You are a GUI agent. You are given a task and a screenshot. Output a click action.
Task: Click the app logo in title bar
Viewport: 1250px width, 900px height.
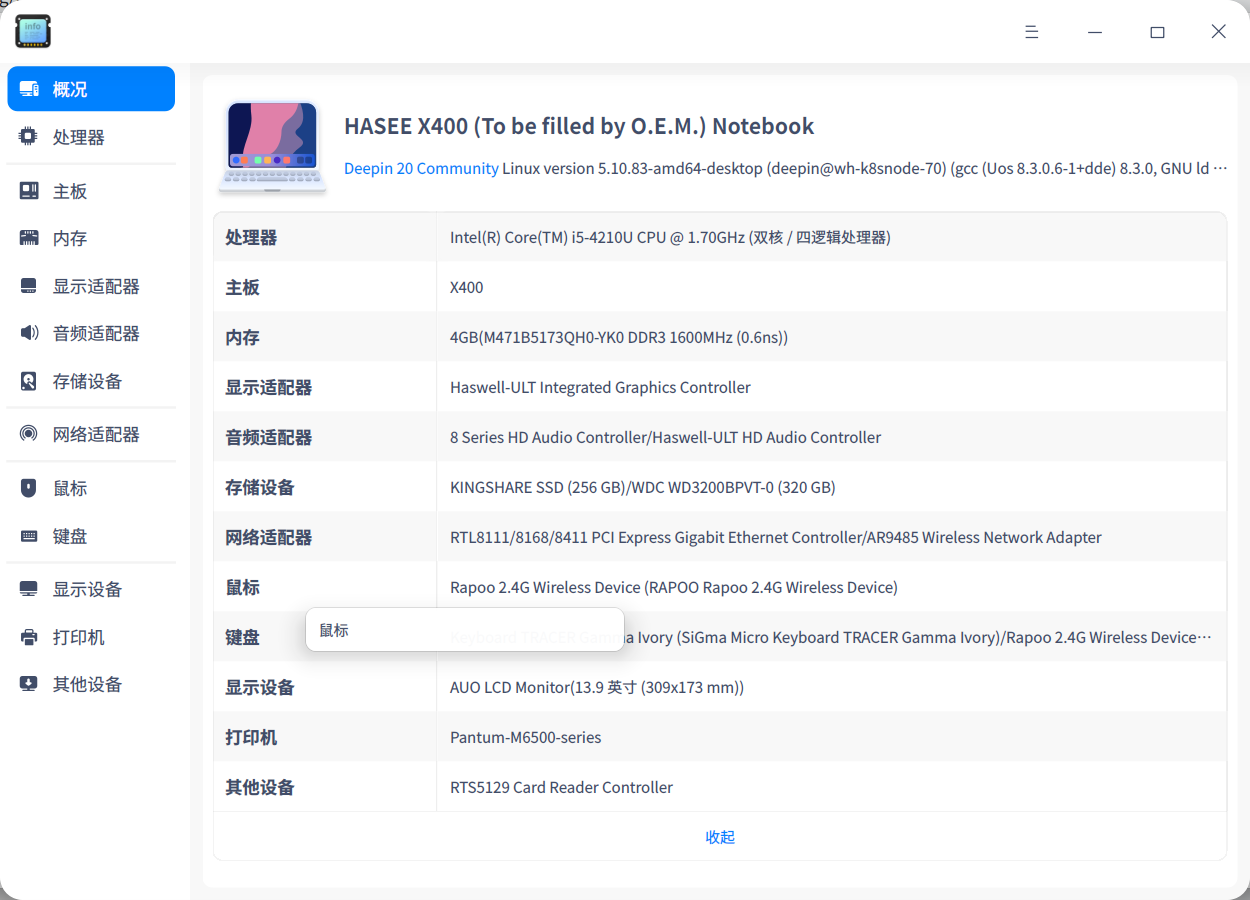tap(32, 31)
